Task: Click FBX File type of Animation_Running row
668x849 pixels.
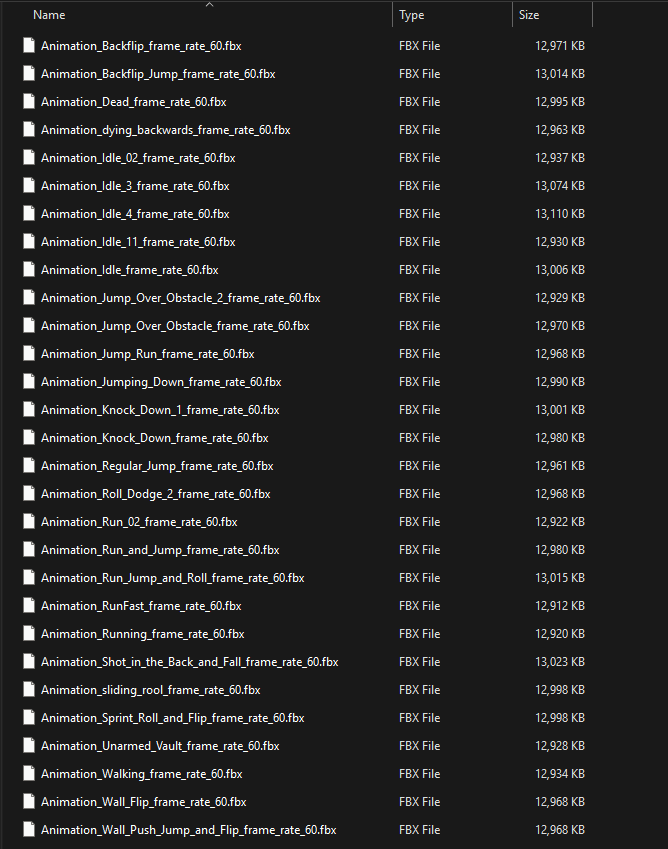Action: point(420,634)
